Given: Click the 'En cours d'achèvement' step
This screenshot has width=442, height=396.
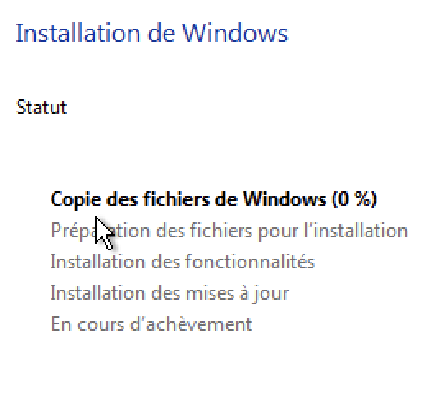Looking at the screenshot, I should click(151, 324).
